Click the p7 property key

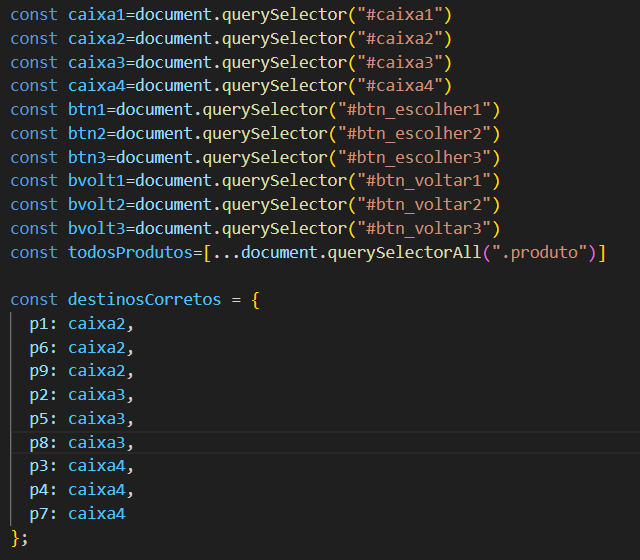tap(38, 514)
